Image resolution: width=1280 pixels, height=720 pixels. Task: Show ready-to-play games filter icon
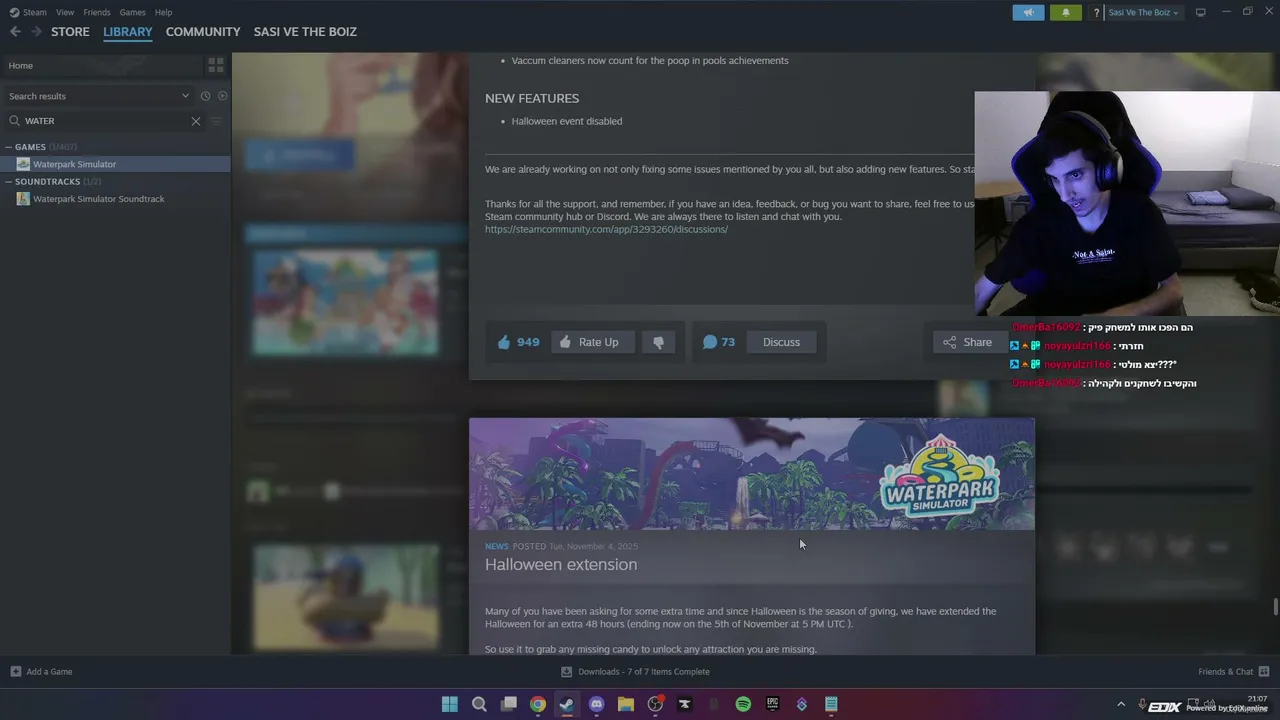point(223,96)
